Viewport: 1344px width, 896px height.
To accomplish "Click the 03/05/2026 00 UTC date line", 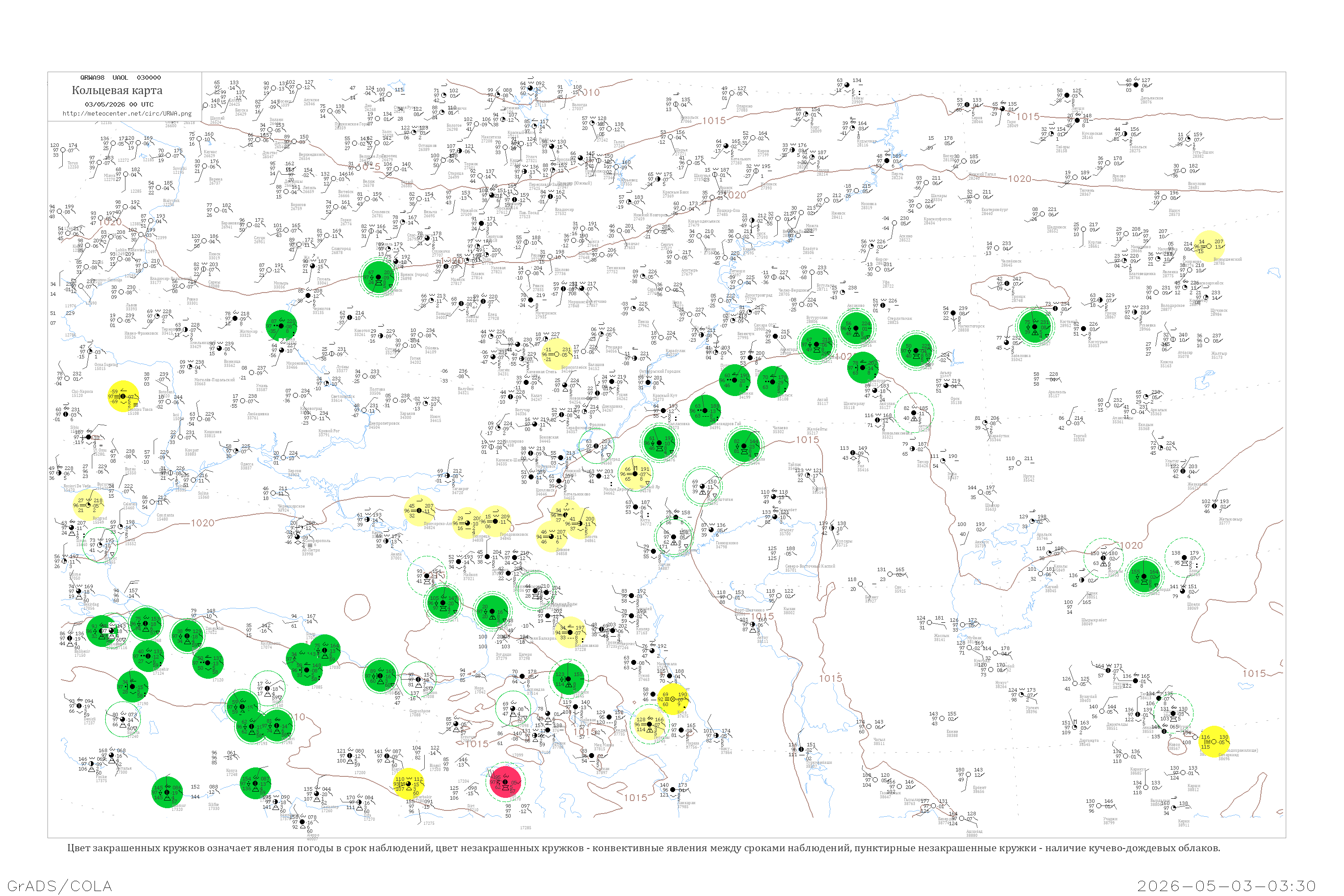I will [119, 104].
